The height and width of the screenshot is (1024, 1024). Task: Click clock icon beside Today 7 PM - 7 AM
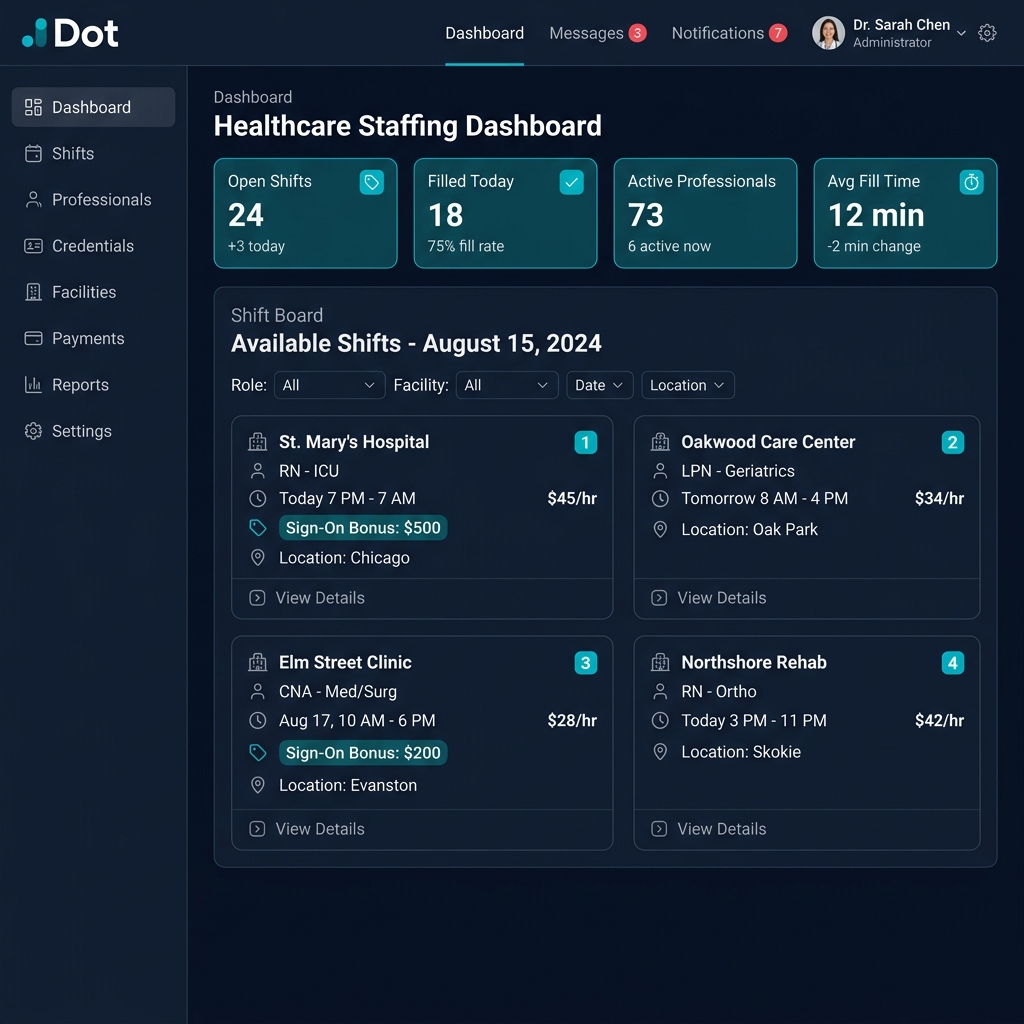point(258,499)
